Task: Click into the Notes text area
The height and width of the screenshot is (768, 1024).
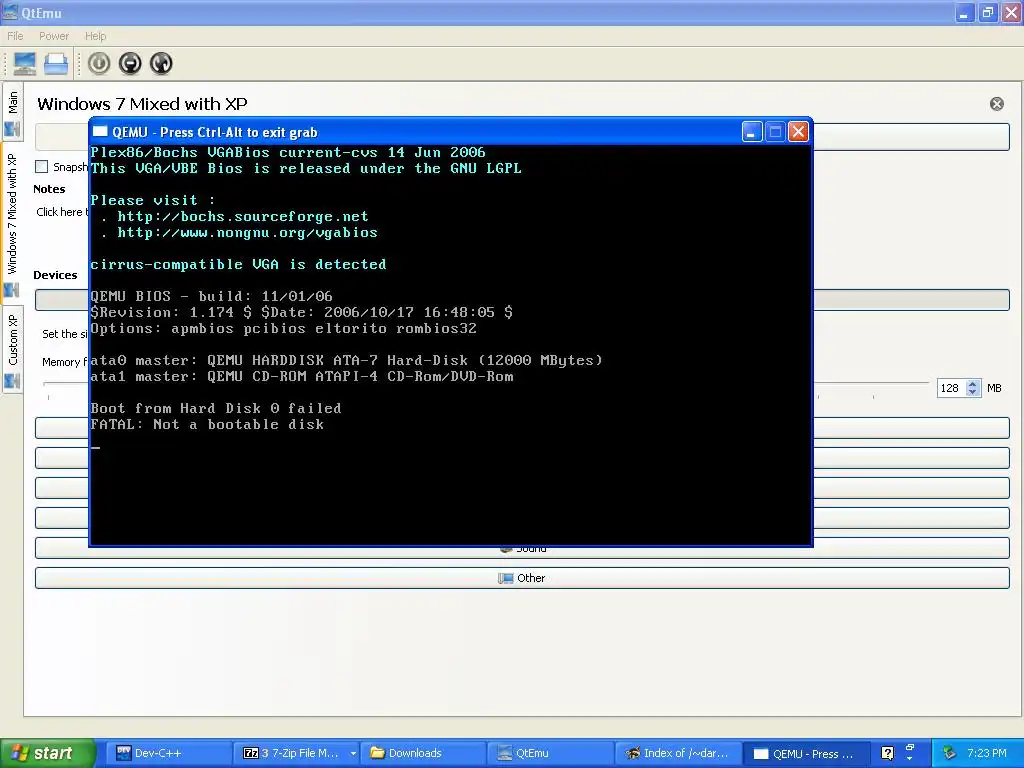Action: pos(61,212)
